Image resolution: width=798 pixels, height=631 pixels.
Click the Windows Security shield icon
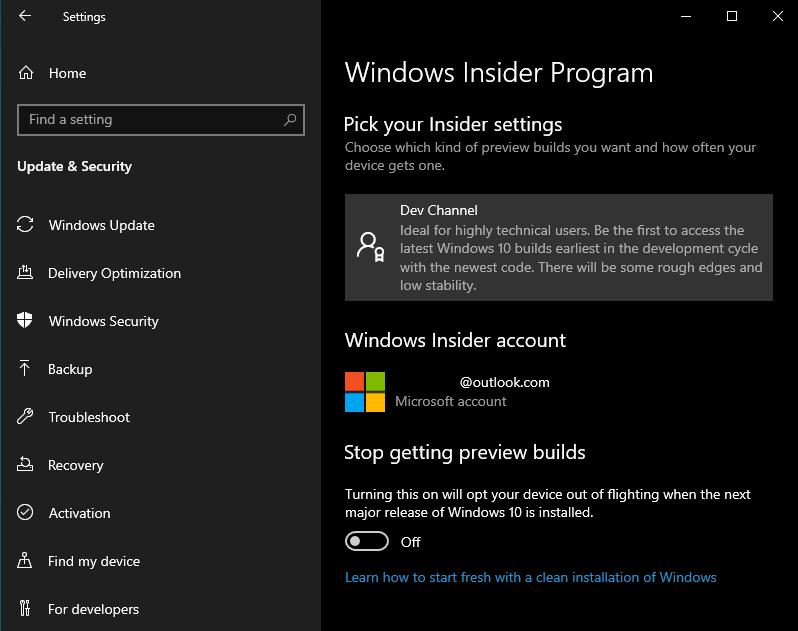pos(24,320)
